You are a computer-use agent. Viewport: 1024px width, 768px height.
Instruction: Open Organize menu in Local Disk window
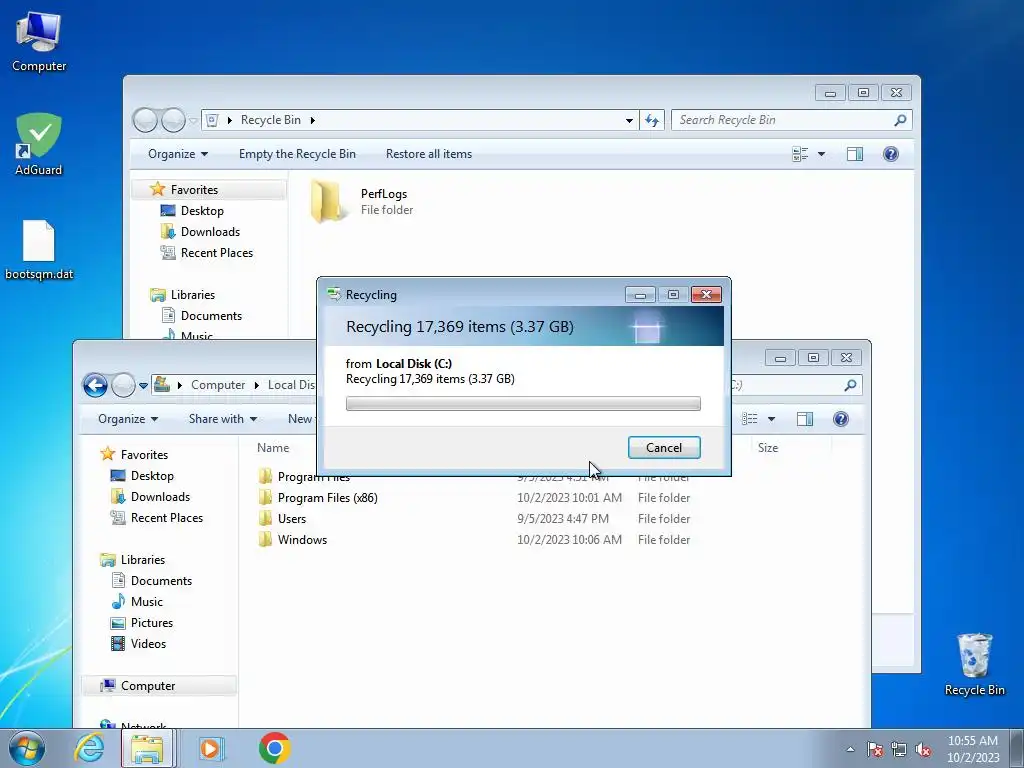128,419
